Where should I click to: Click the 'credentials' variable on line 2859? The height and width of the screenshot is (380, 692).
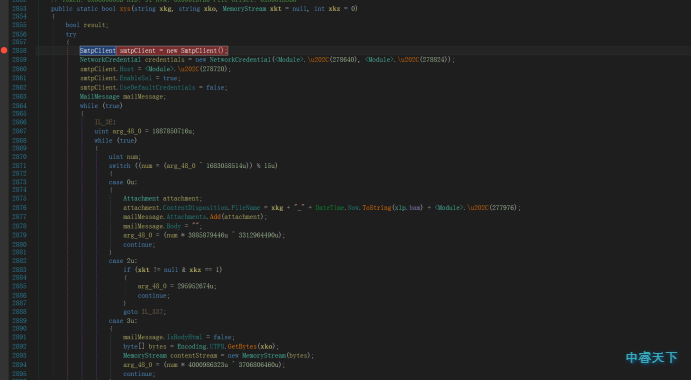tap(165, 60)
